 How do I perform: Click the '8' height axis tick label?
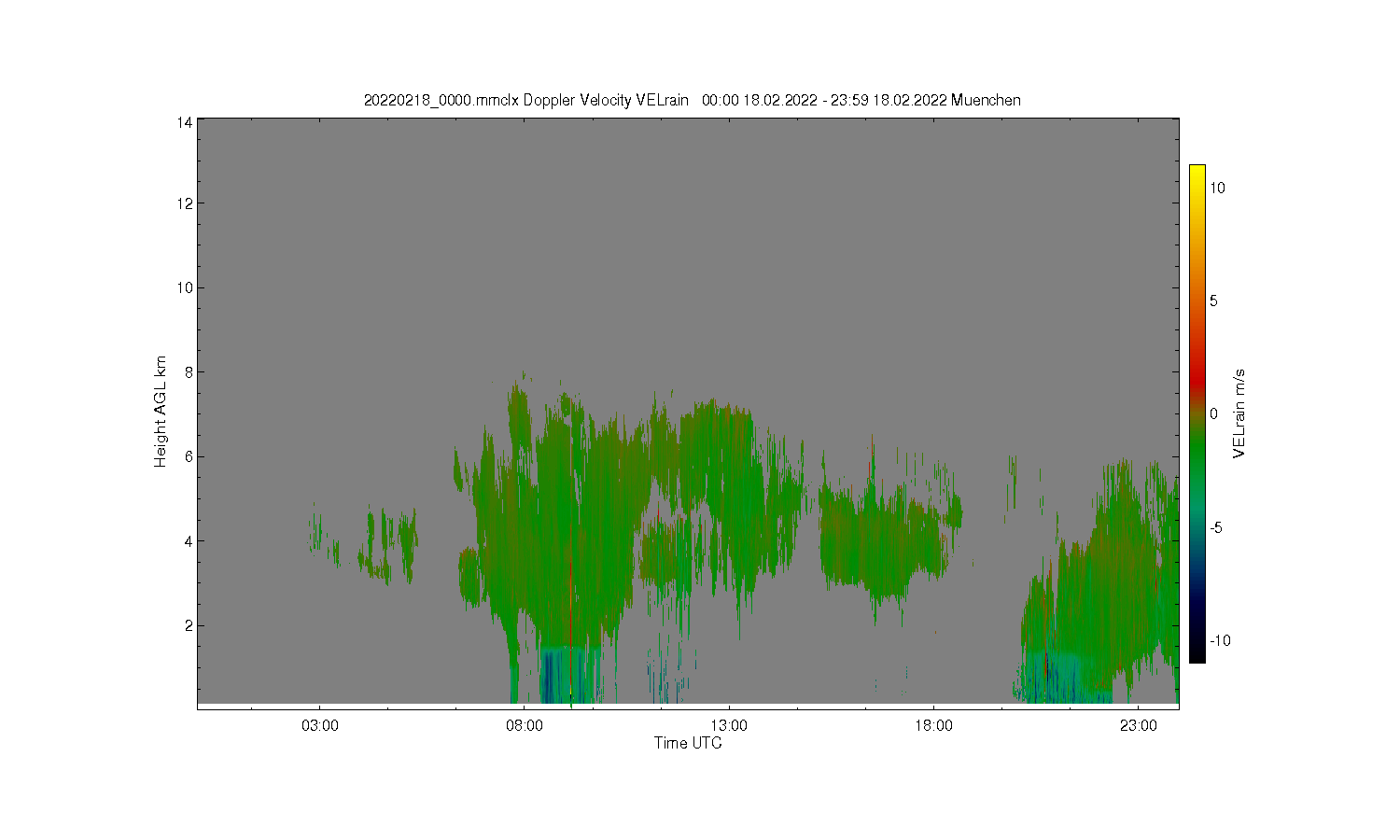point(189,372)
